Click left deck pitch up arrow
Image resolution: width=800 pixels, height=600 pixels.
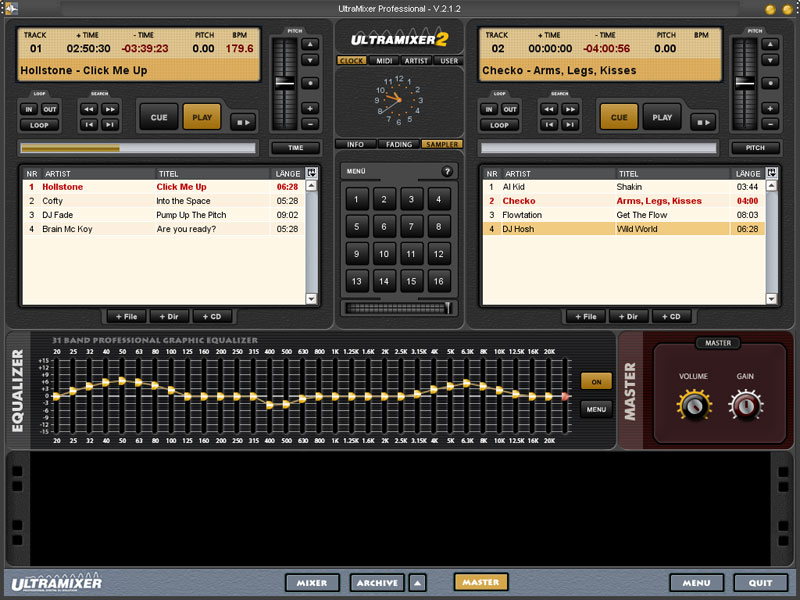310,44
